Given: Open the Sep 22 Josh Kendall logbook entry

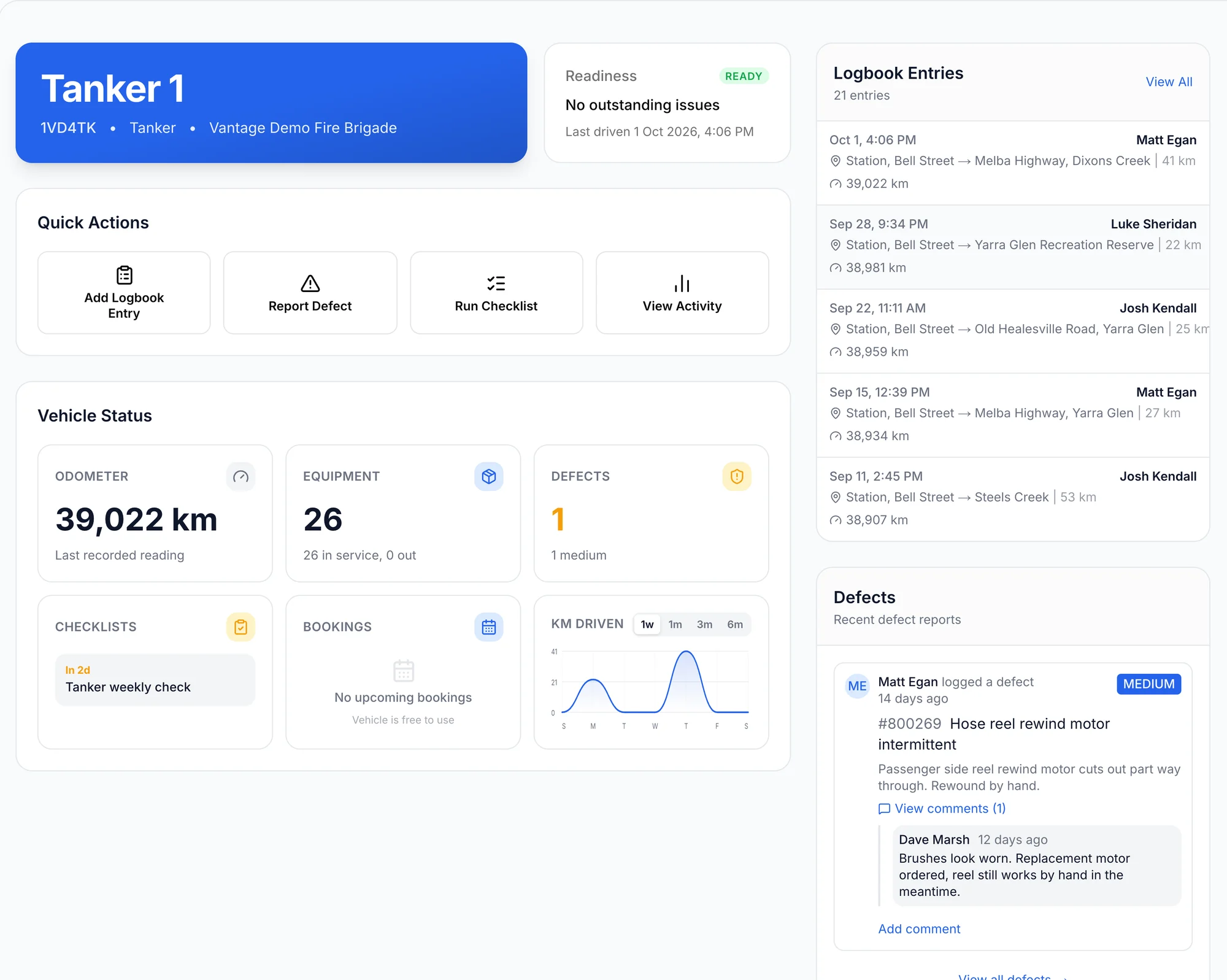Looking at the screenshot, I should point(1013,331).
